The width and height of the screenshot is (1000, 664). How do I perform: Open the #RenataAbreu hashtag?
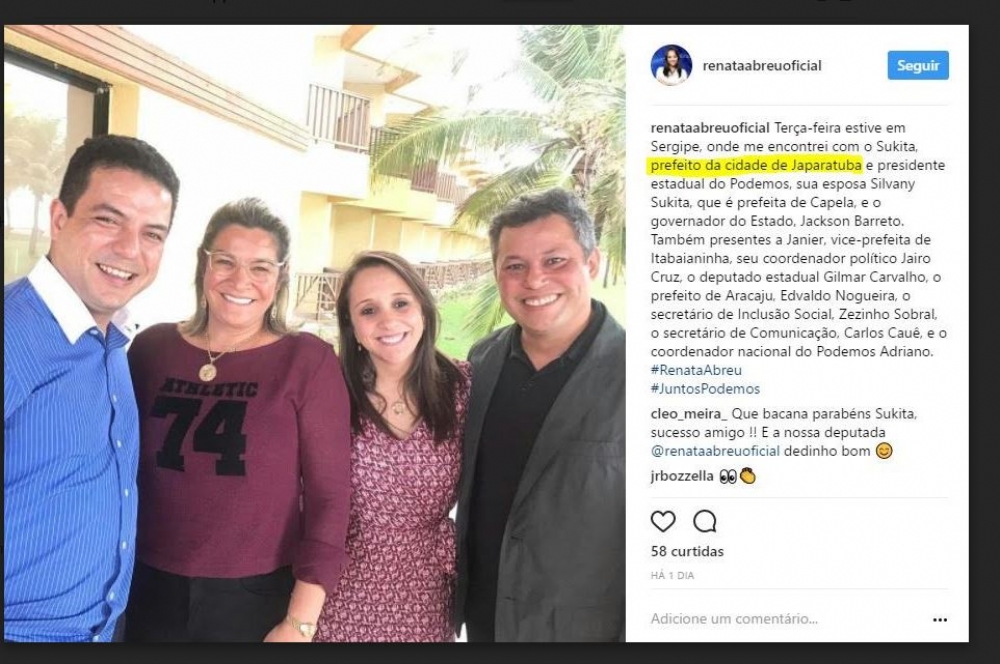pos(696,370)
